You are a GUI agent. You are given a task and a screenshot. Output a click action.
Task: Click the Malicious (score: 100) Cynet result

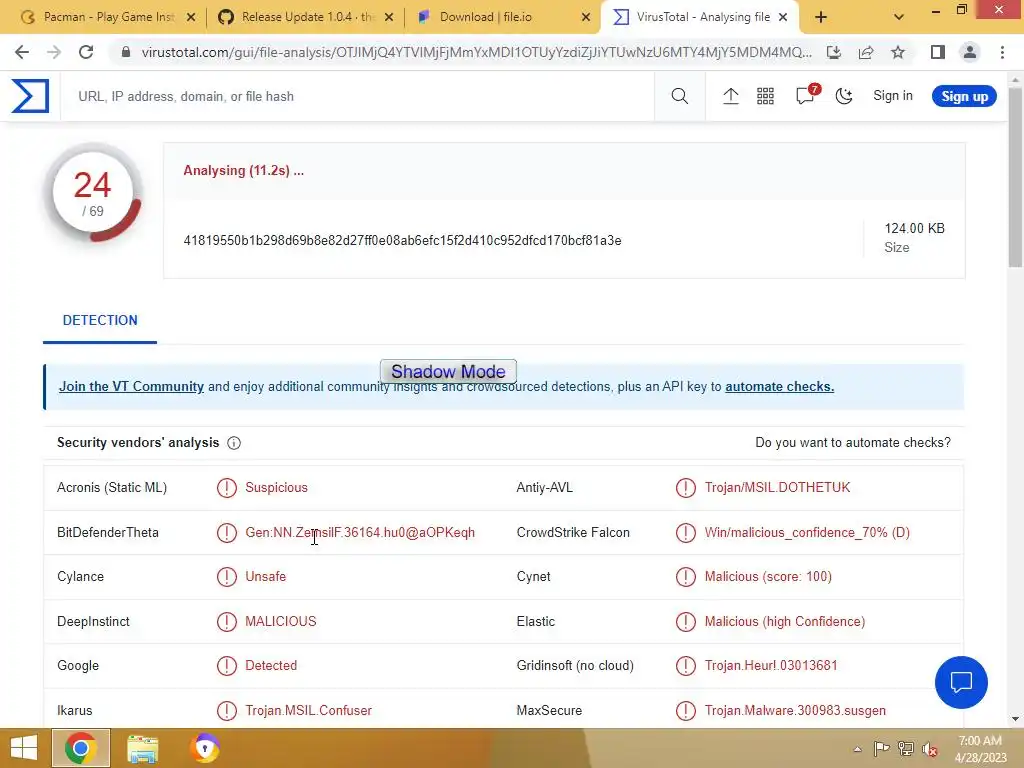768,577
